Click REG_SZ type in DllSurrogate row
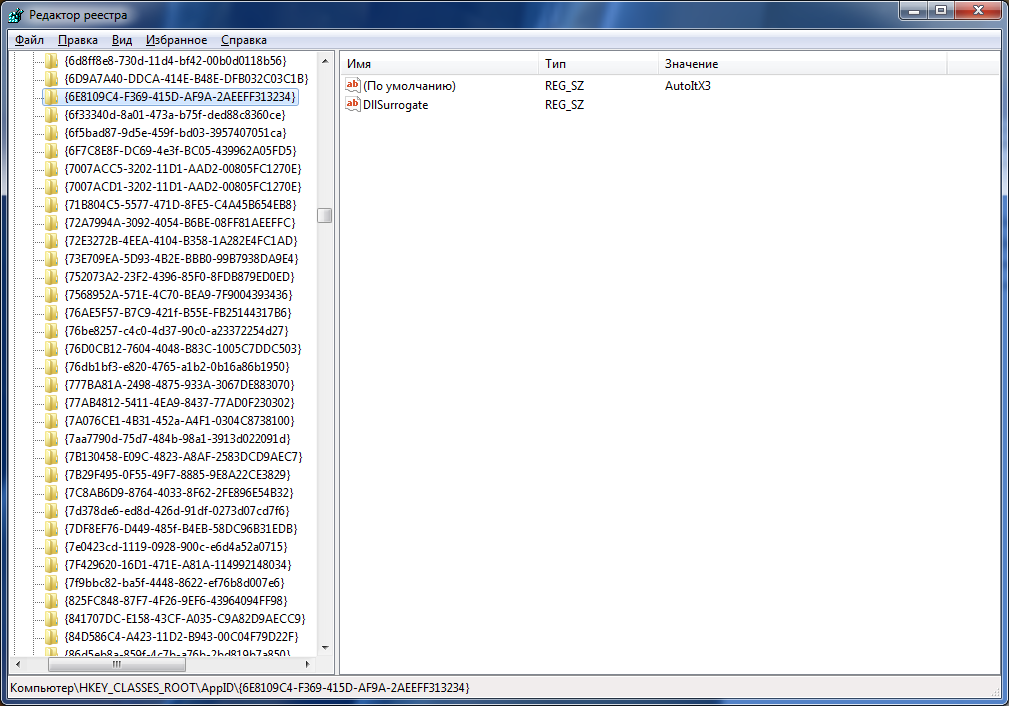The height and width of the screenshot is (706, 1009). (564, 104)
